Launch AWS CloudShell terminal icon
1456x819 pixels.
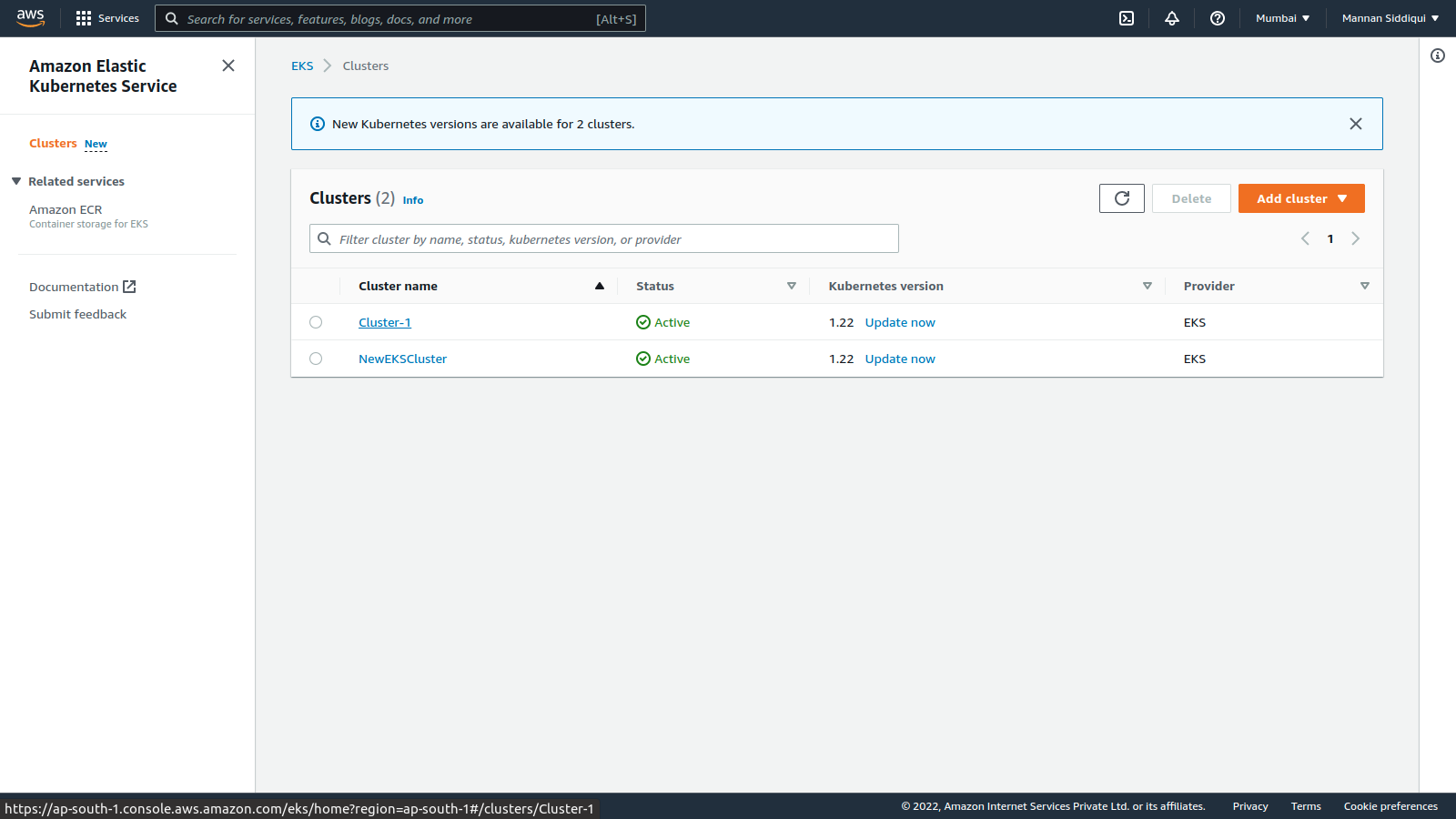(x=1127, y=18)
